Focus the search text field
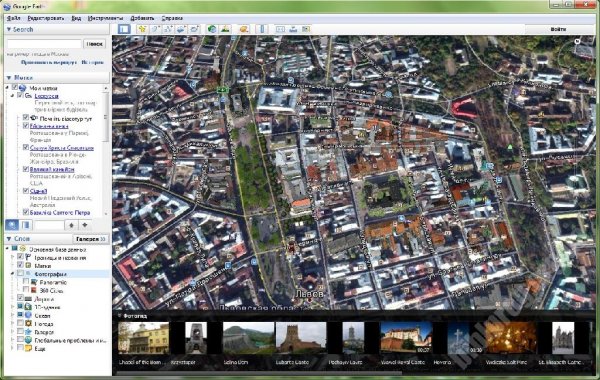600x380 pixels. click(44, 44)
